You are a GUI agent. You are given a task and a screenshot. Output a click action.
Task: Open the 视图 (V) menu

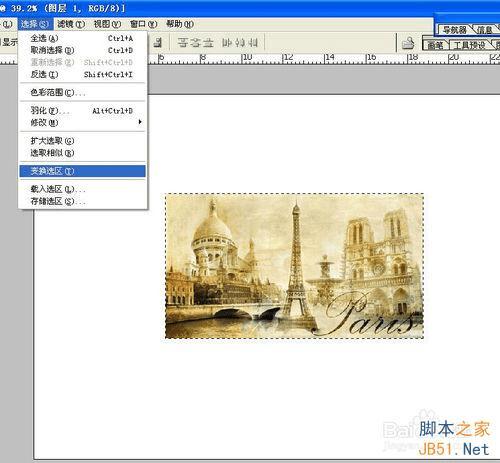107,24
